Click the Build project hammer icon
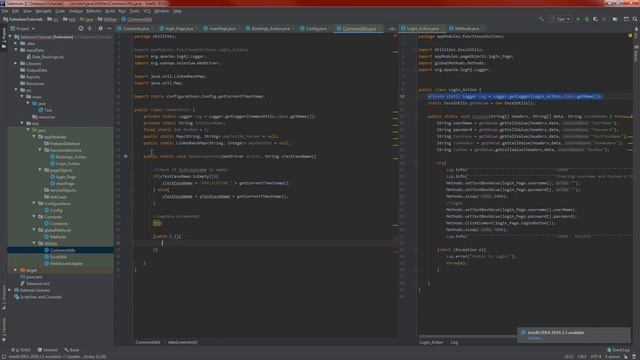Image resolution: width=640 pixels, height=360 pixels. point(541,19)
